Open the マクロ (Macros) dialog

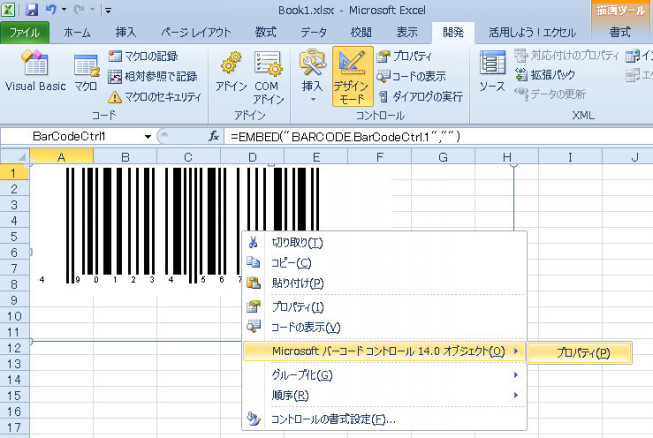pos(86,72)
